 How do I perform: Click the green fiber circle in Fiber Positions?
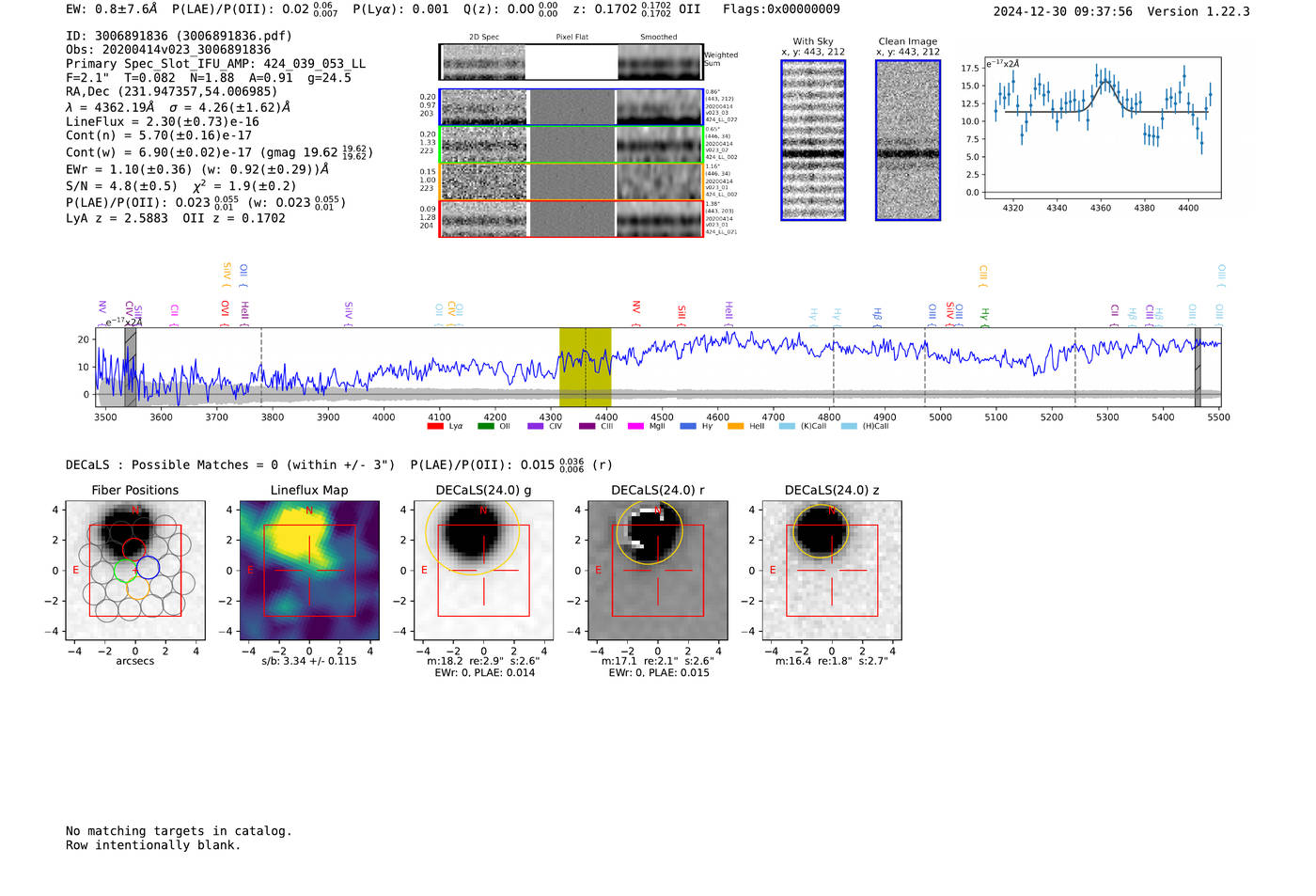pyautogui.click(x=125, y=570)
